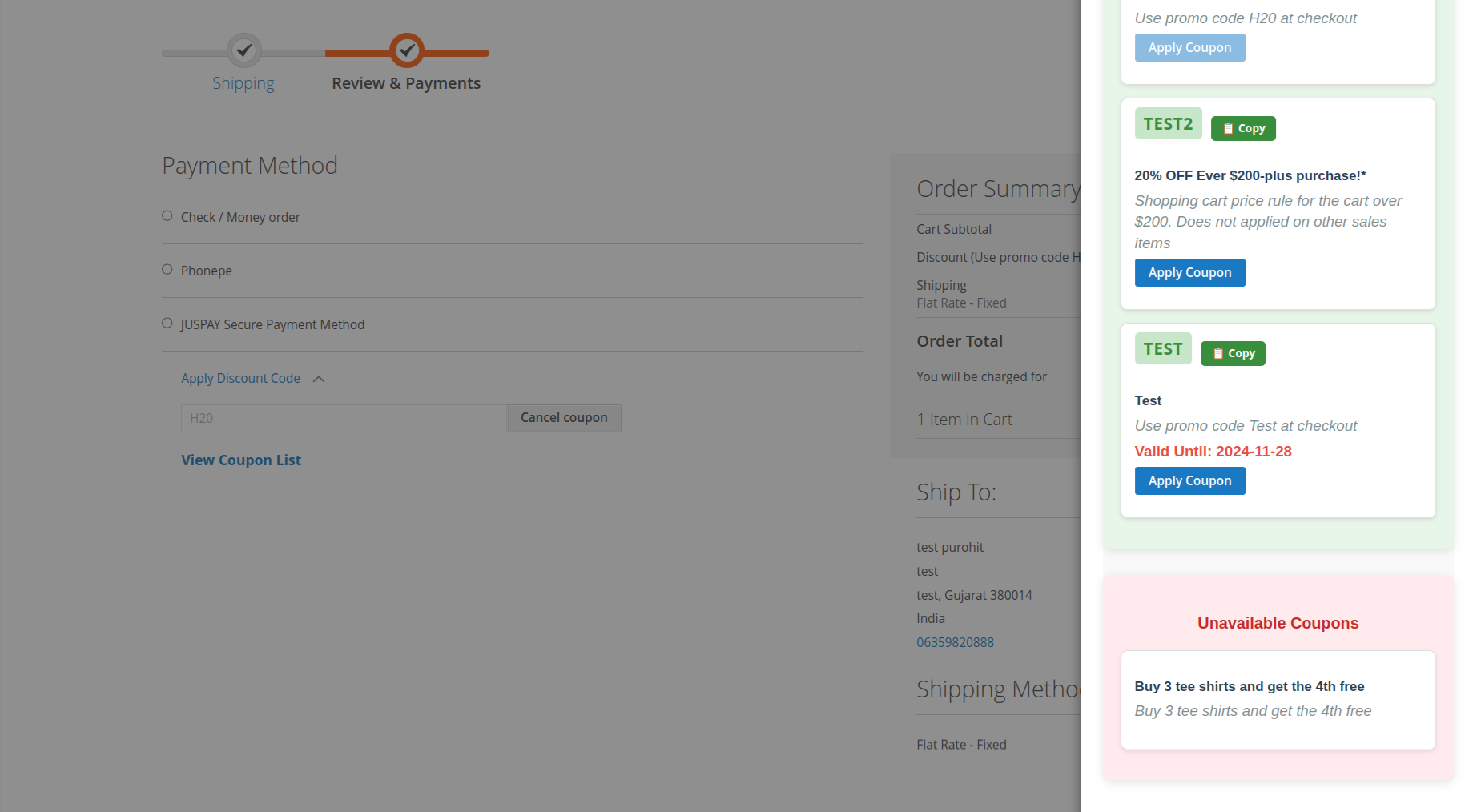
Task: Switch to the Shipping step
Action: [243, 82]
